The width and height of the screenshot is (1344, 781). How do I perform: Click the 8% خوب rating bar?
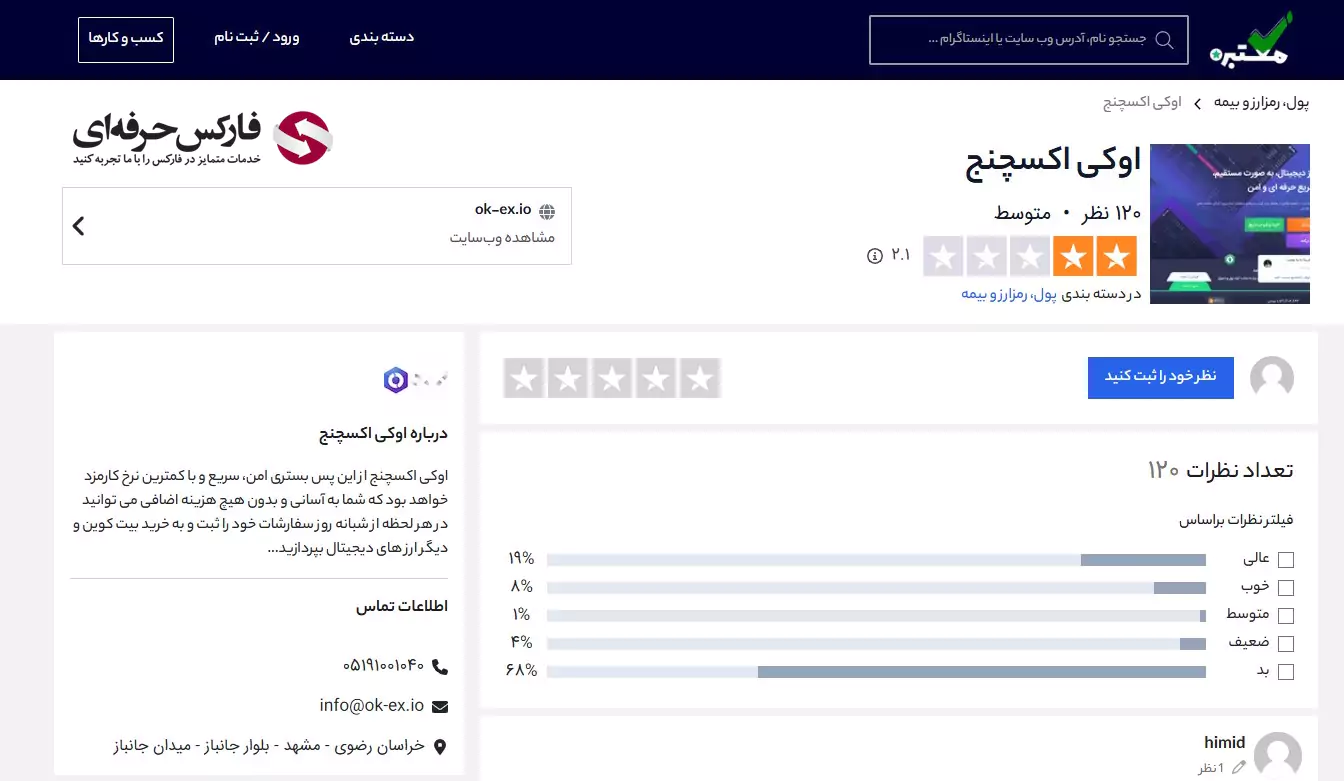(x=876, y=588)
